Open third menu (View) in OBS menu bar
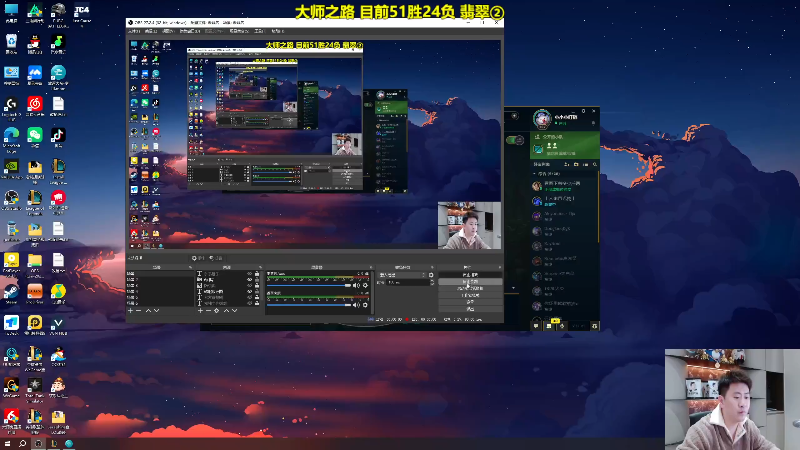Viewport: 800px width, 450px height. (x=168, y=31)
